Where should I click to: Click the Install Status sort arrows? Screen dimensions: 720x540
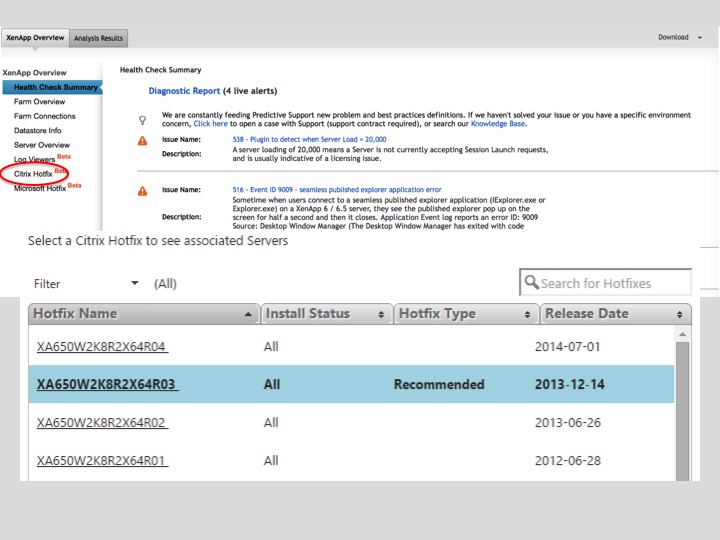(x=381, y=315)
